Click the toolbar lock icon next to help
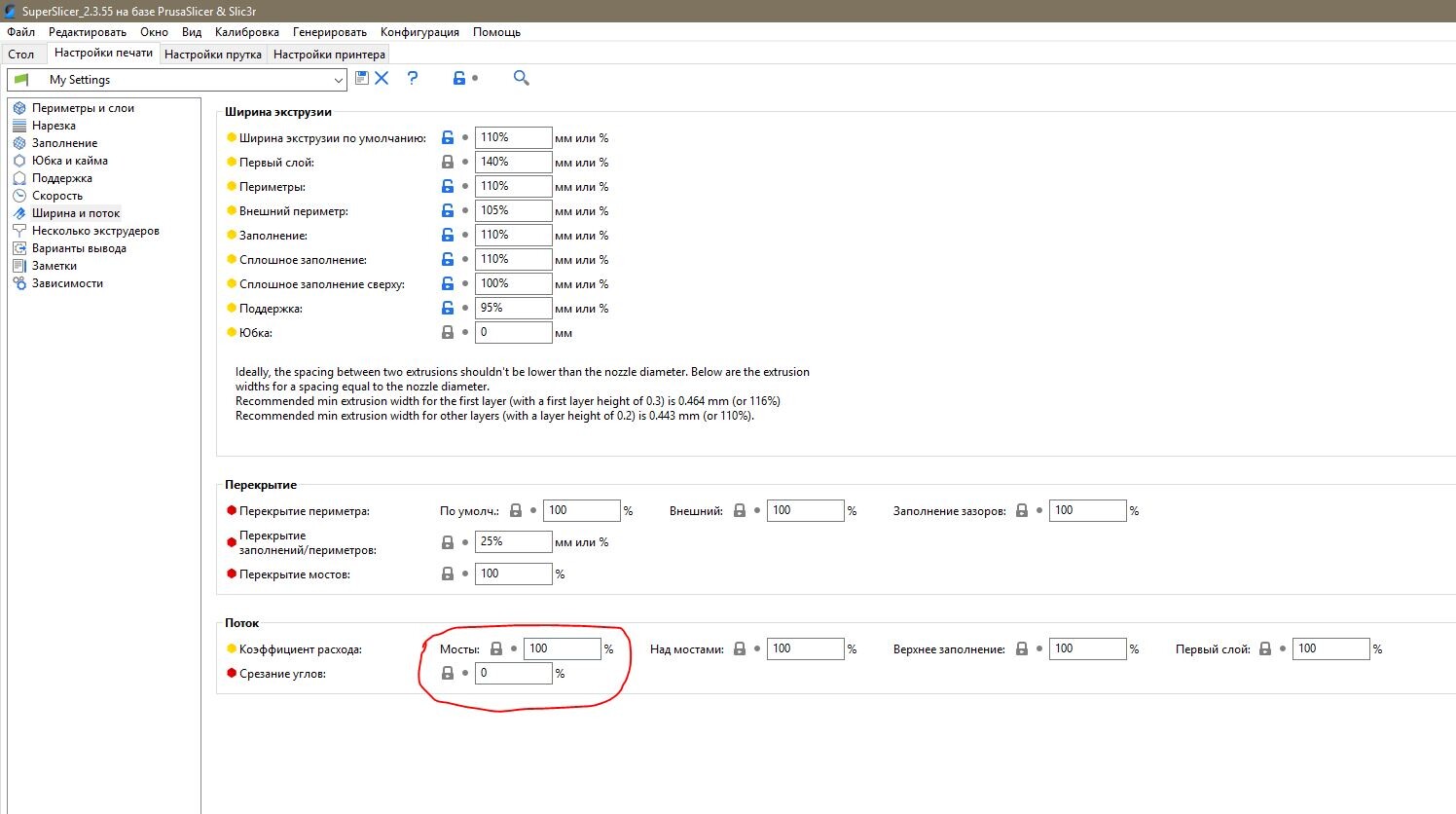The image size is (1456, 814). tap(458, 78)
